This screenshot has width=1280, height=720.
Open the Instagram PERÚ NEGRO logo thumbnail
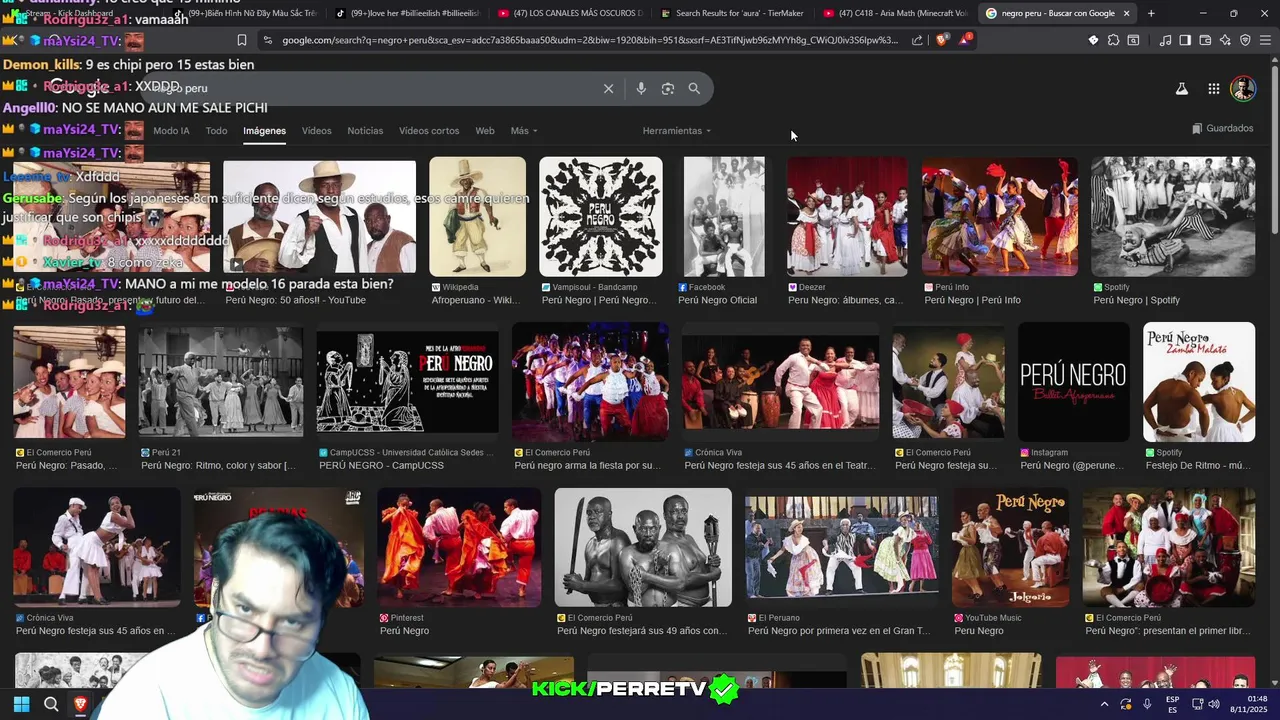(x=1073, y=382)
